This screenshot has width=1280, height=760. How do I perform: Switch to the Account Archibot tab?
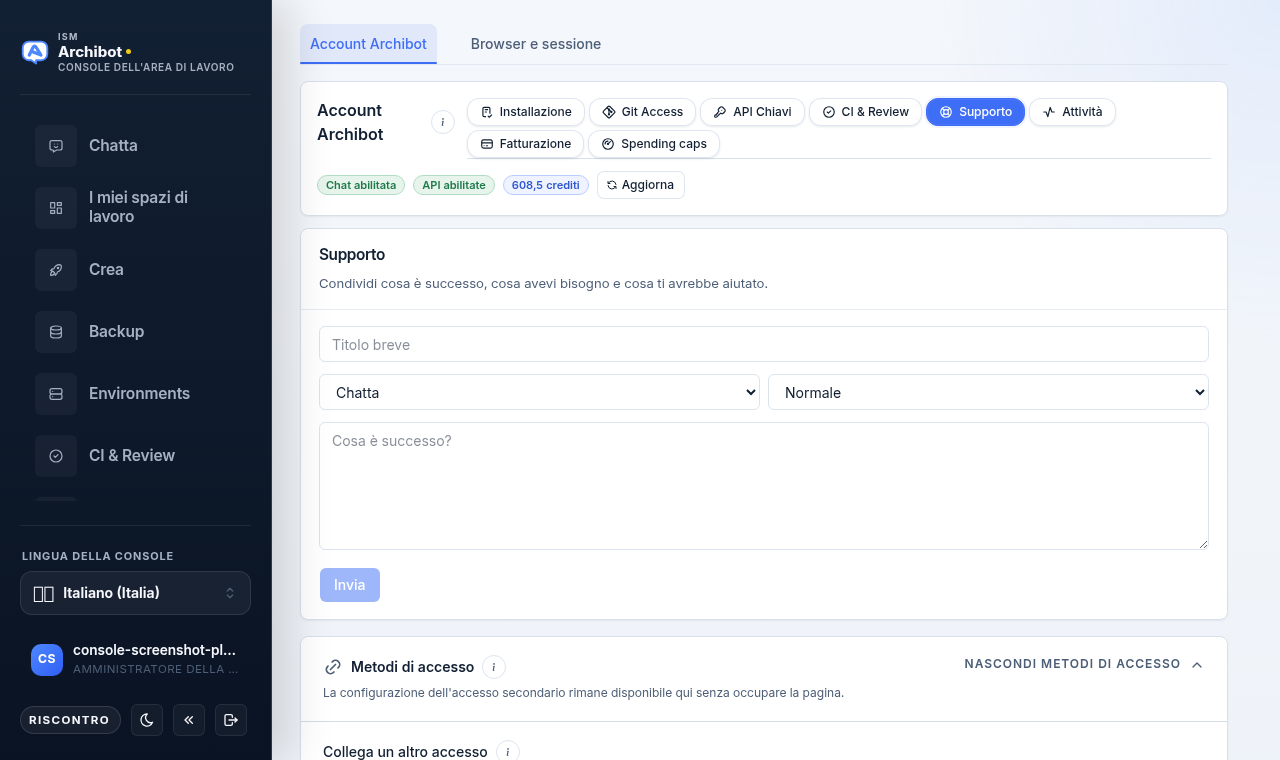368,44
